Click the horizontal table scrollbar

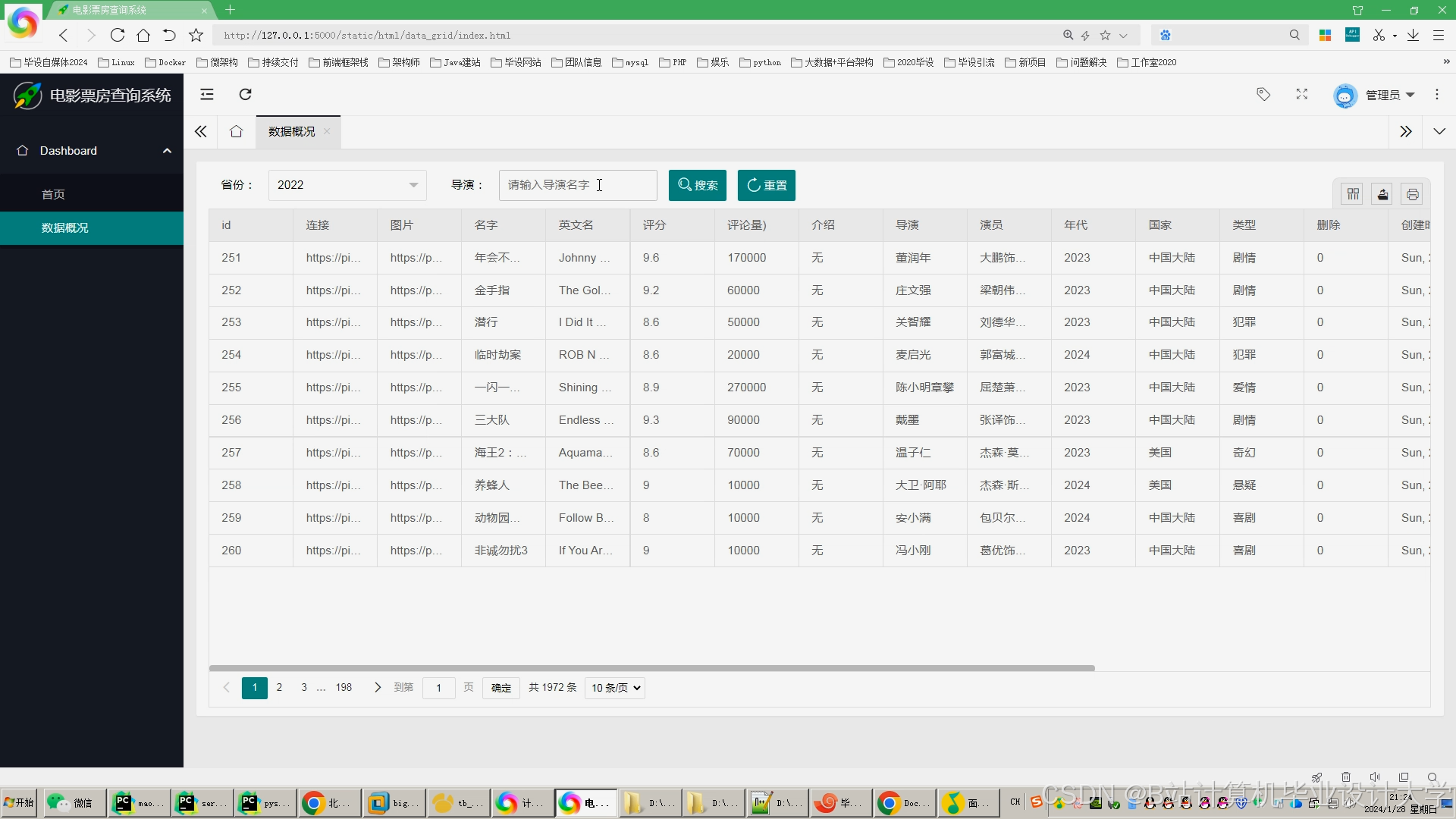651,668
